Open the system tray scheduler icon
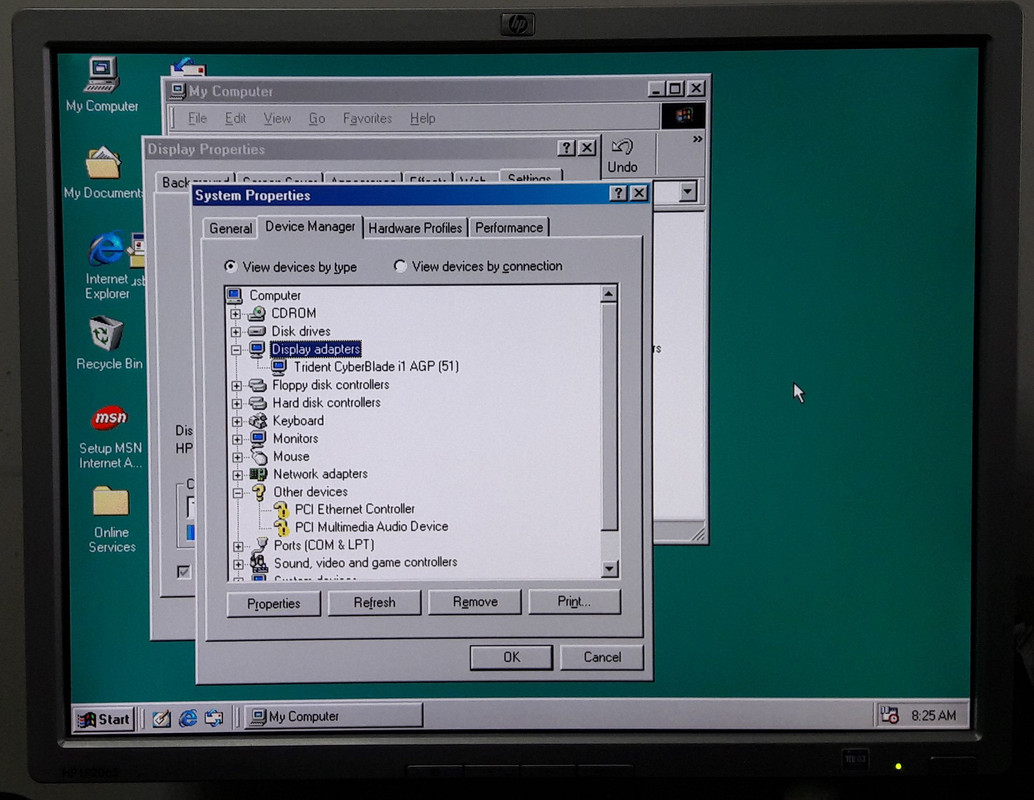Image resolution: width=1034 pixels, height=800 pixels. (x=890, y=715)
